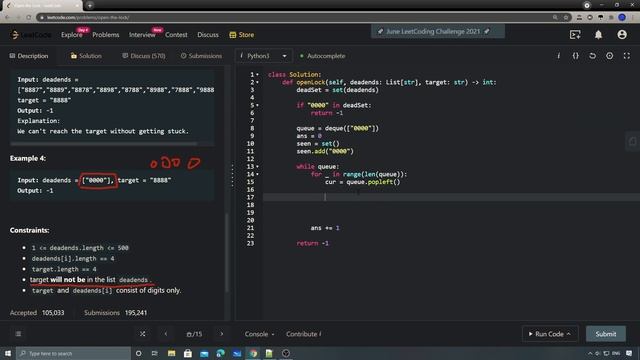Open the Windows Start menu

8,353
